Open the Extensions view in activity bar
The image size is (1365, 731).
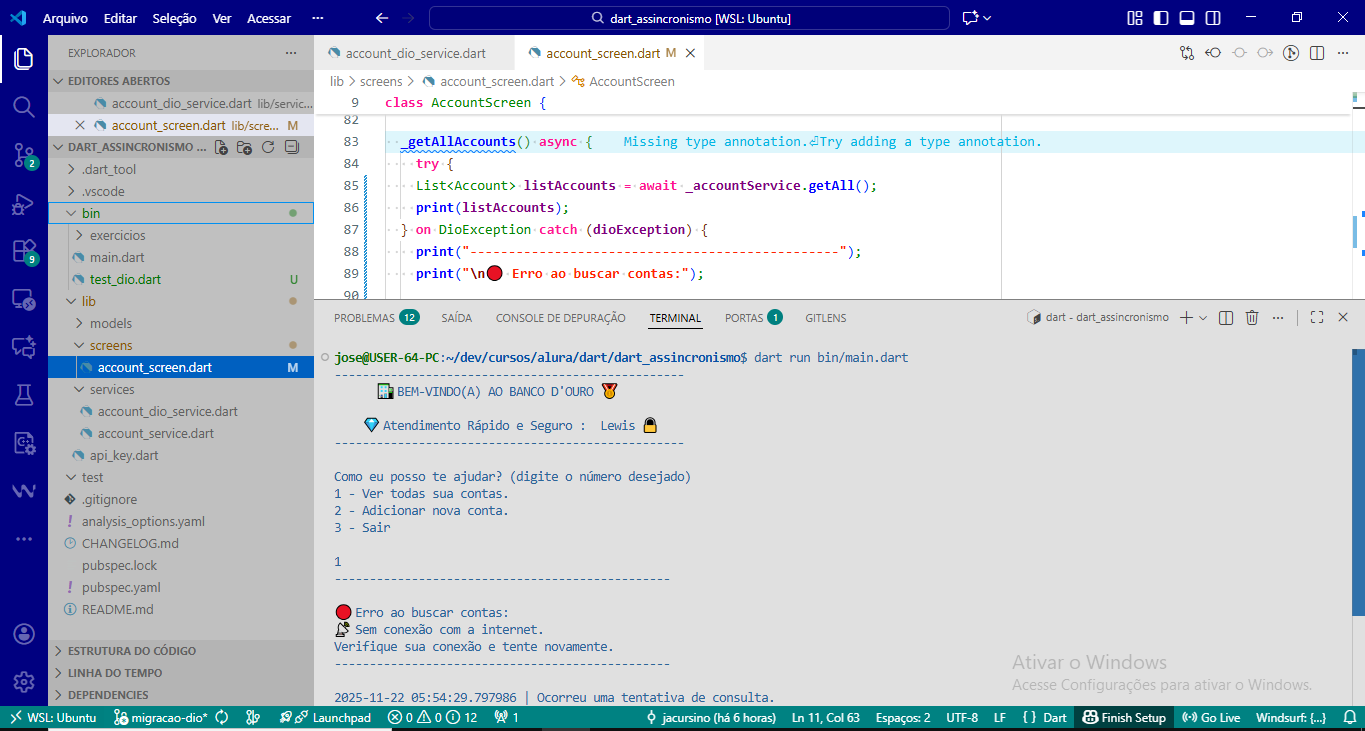pyautogui.click(x=23, y=251)
